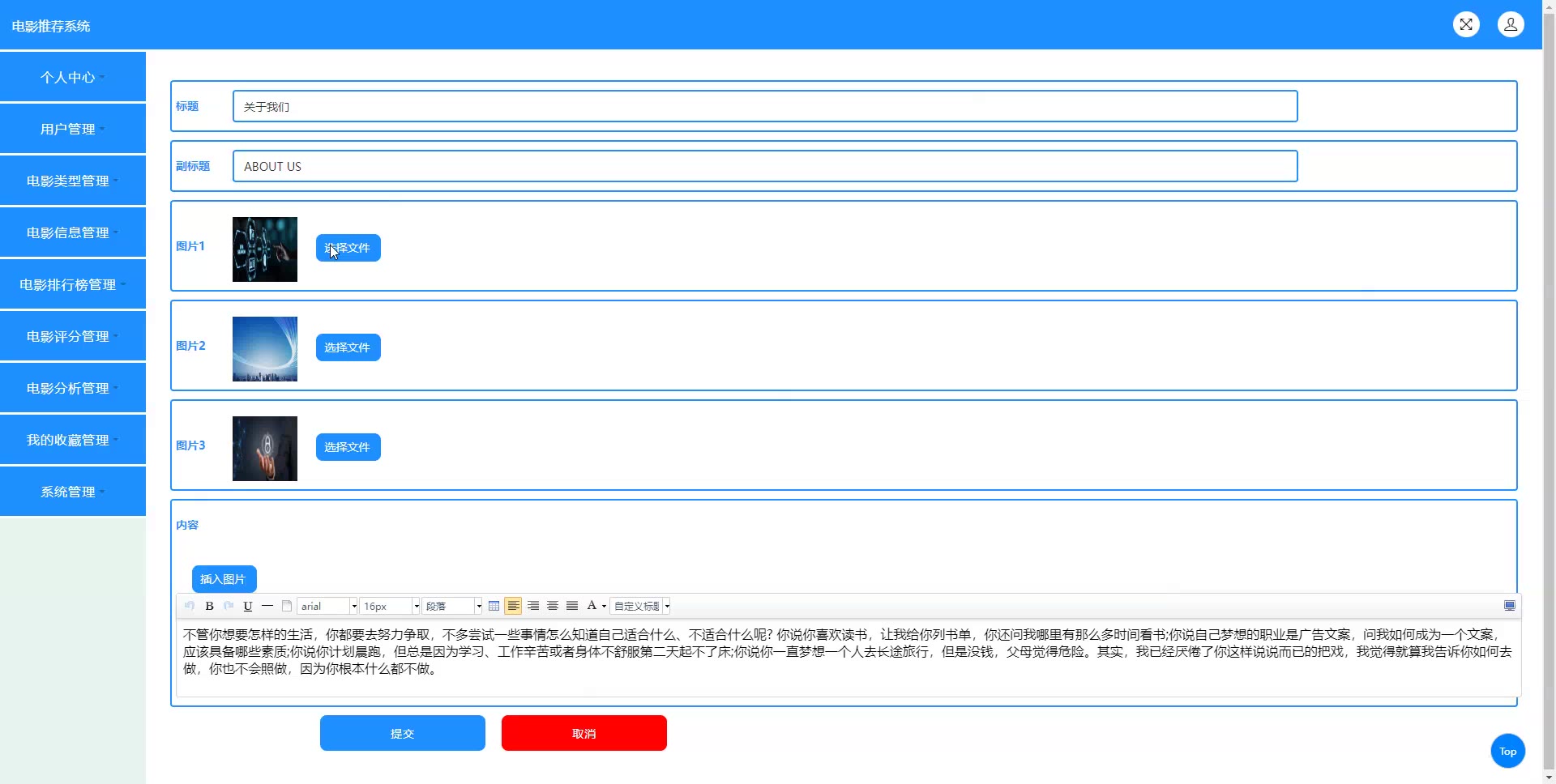Open the 电影信息管理 sidebar menu
The width and height of the screenshot is (1556, 784).
point(72,232)
